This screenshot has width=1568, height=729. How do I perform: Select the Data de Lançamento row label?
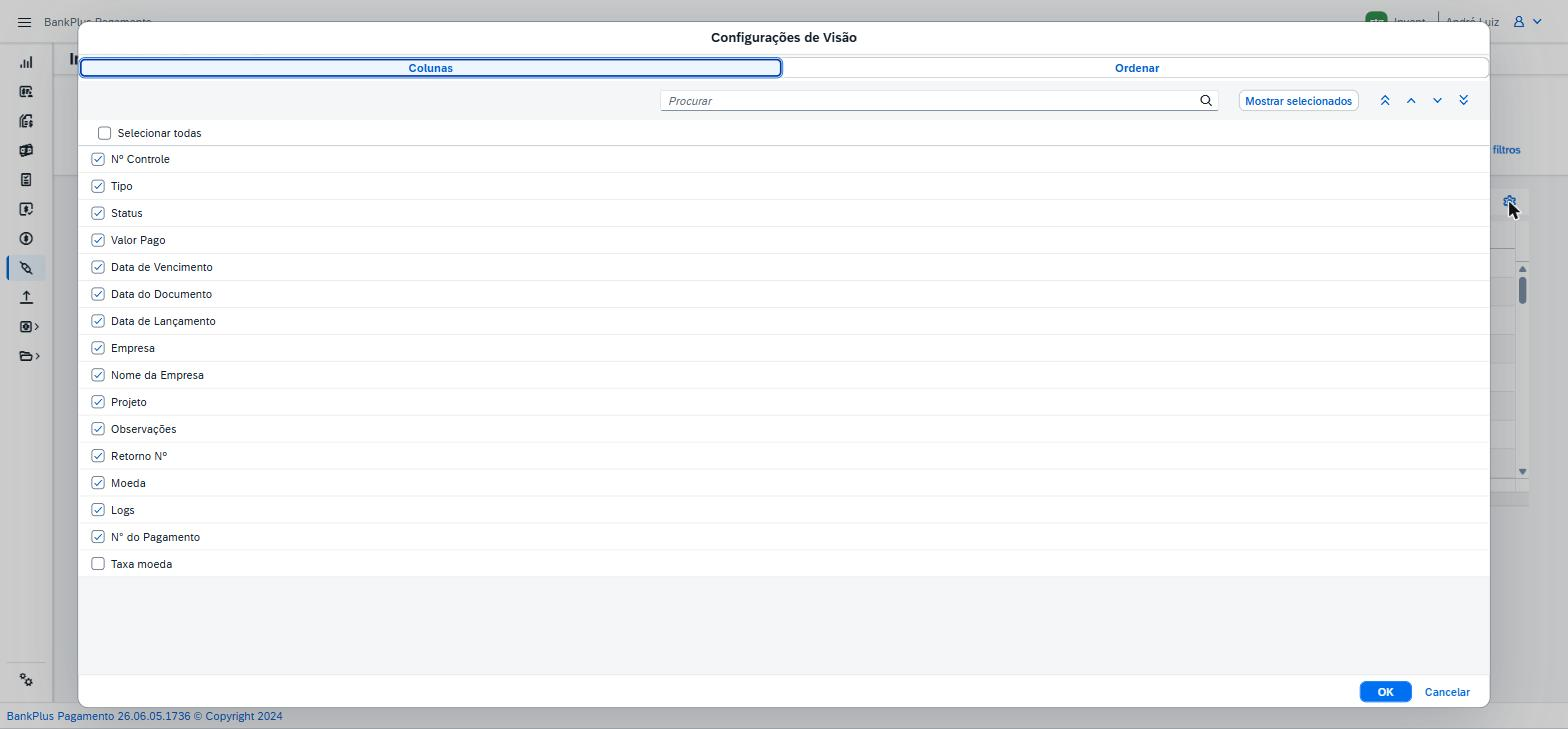(163, 321)
